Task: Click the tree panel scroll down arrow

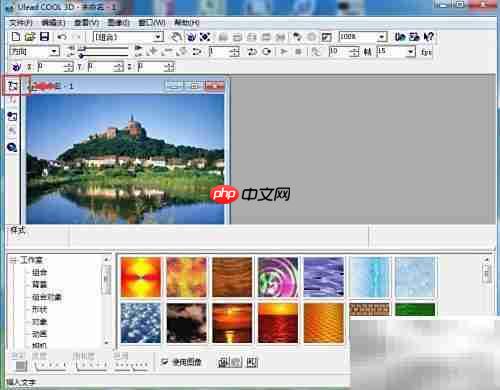Action: pyautogui.click(x=107, y=342)
